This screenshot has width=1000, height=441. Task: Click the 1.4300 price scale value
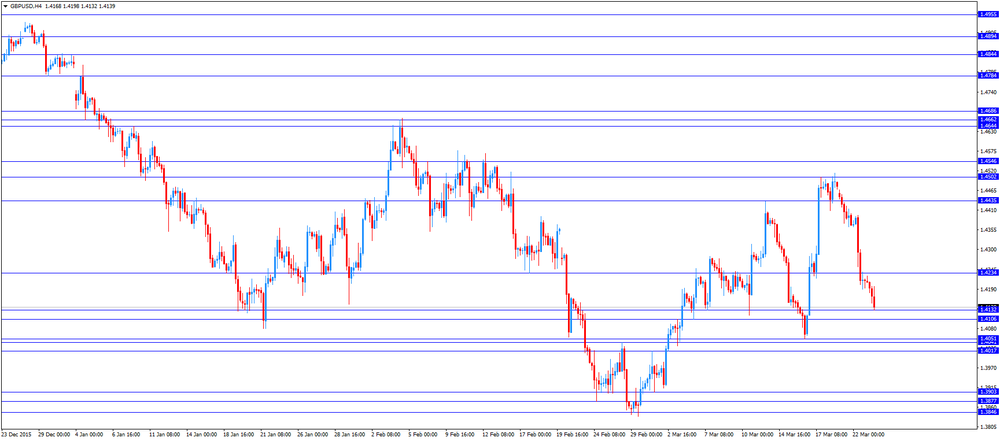pos(989,250)
